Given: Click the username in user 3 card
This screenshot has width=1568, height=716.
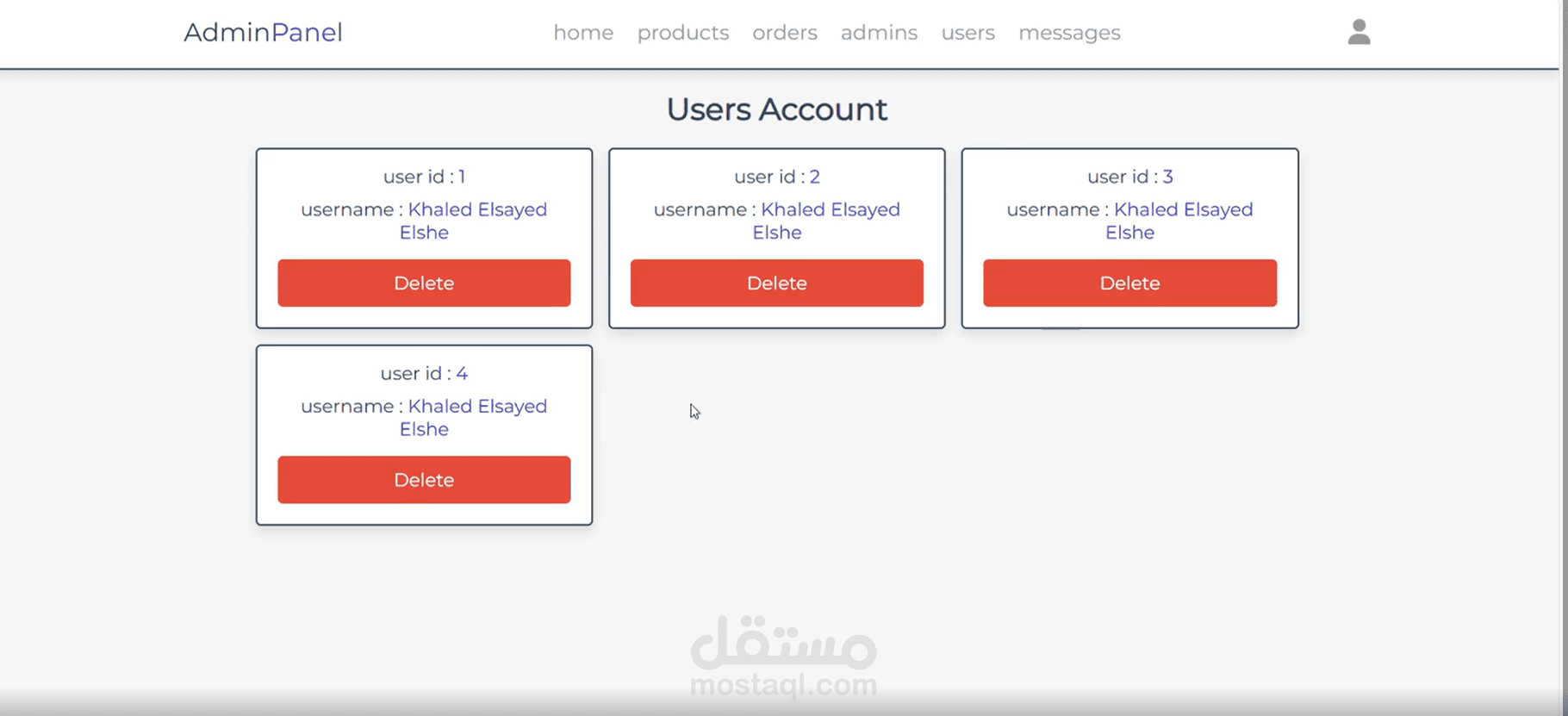Looking at the screenshot, I should [1129, 221].
